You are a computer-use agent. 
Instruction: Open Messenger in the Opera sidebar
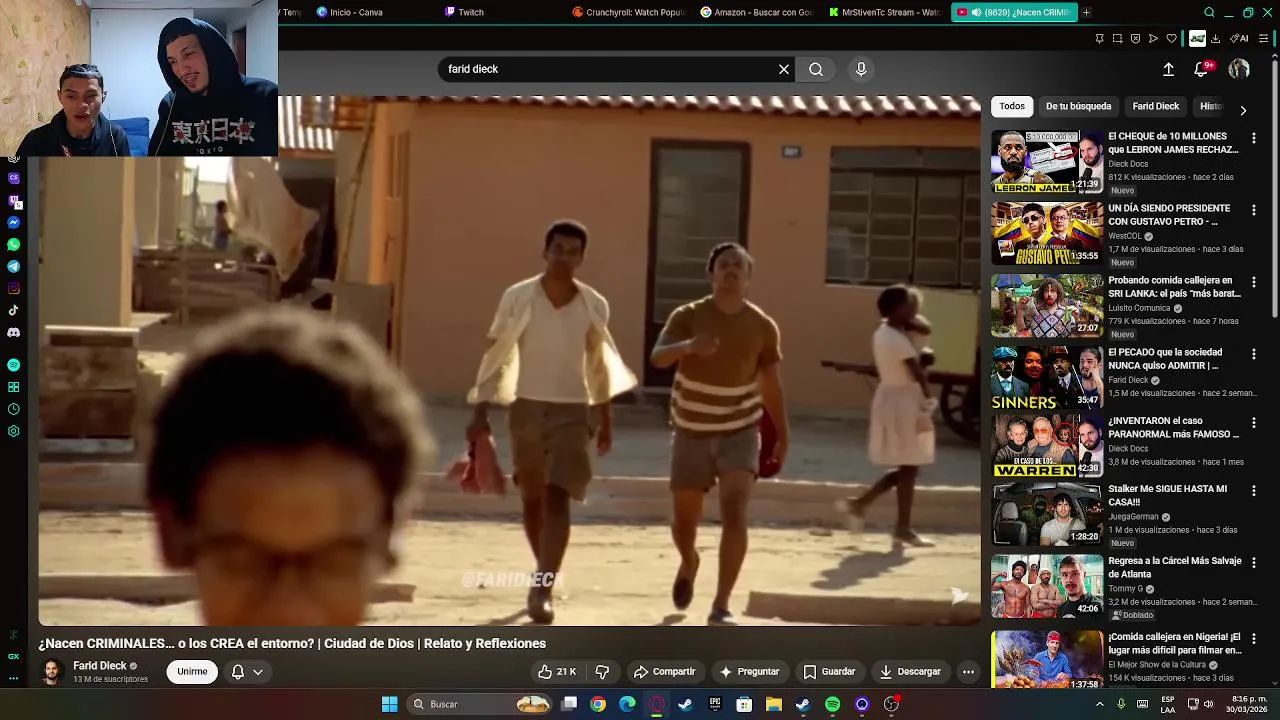(13, 222)
